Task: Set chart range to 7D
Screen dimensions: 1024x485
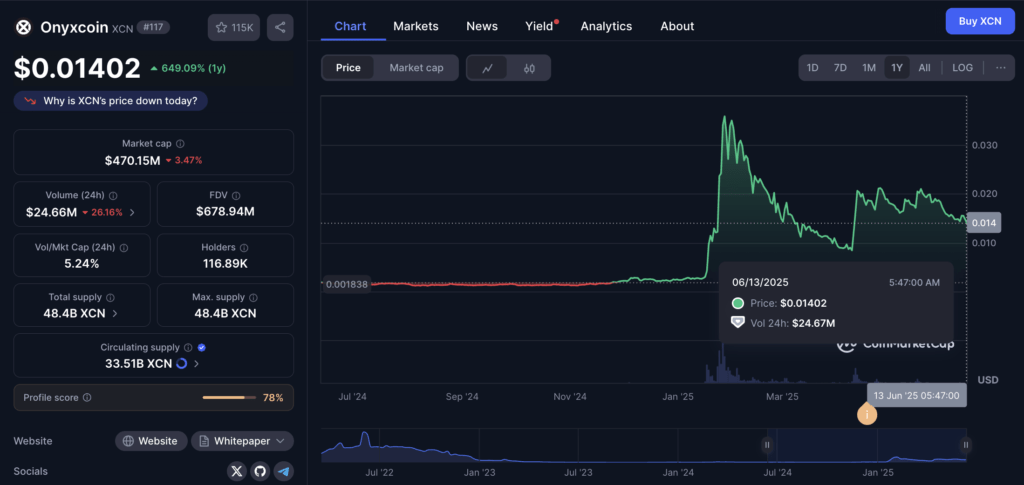Action: coord(840,68)
